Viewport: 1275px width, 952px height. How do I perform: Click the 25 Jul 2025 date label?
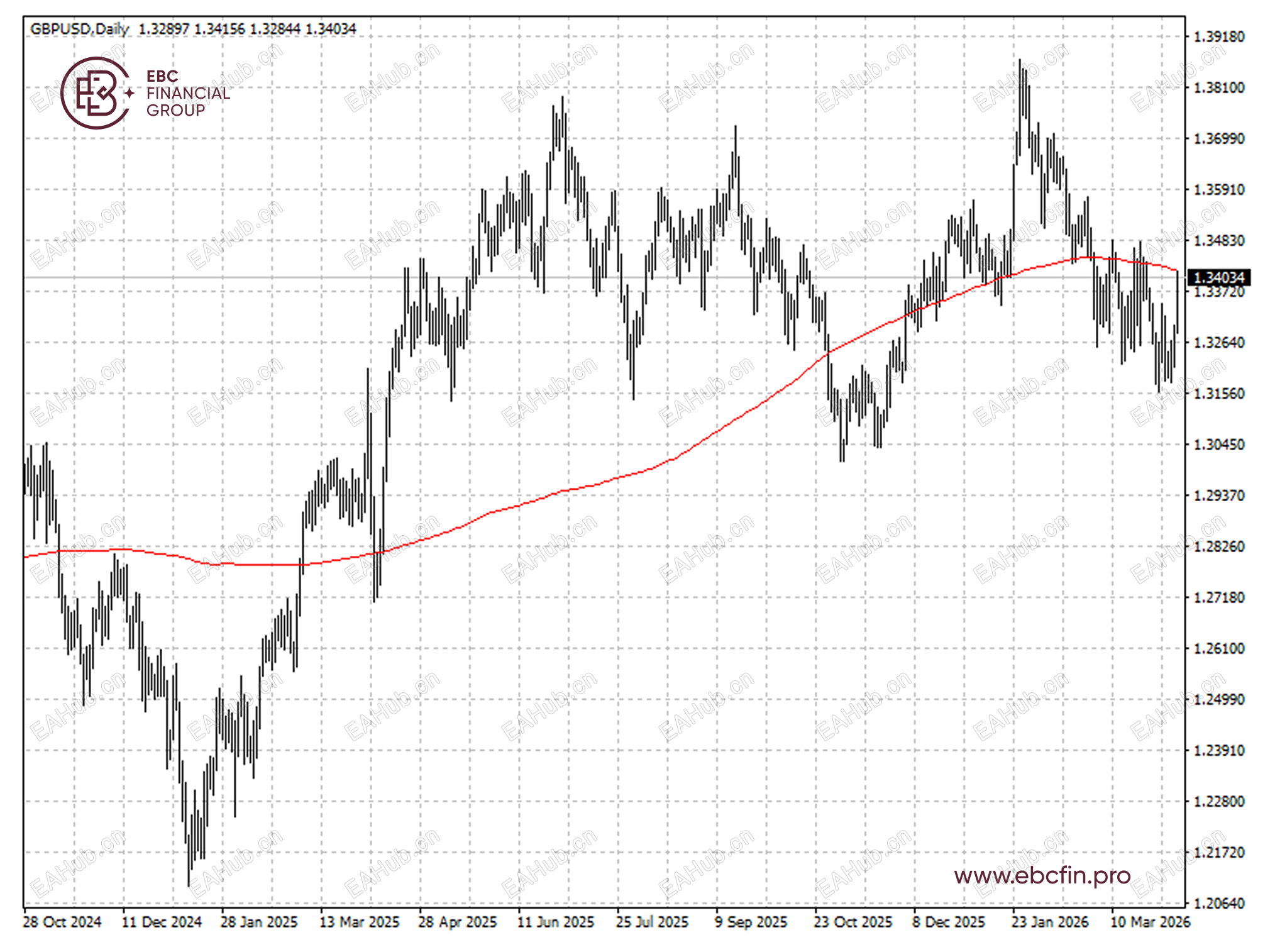click(x=652, y=922)
